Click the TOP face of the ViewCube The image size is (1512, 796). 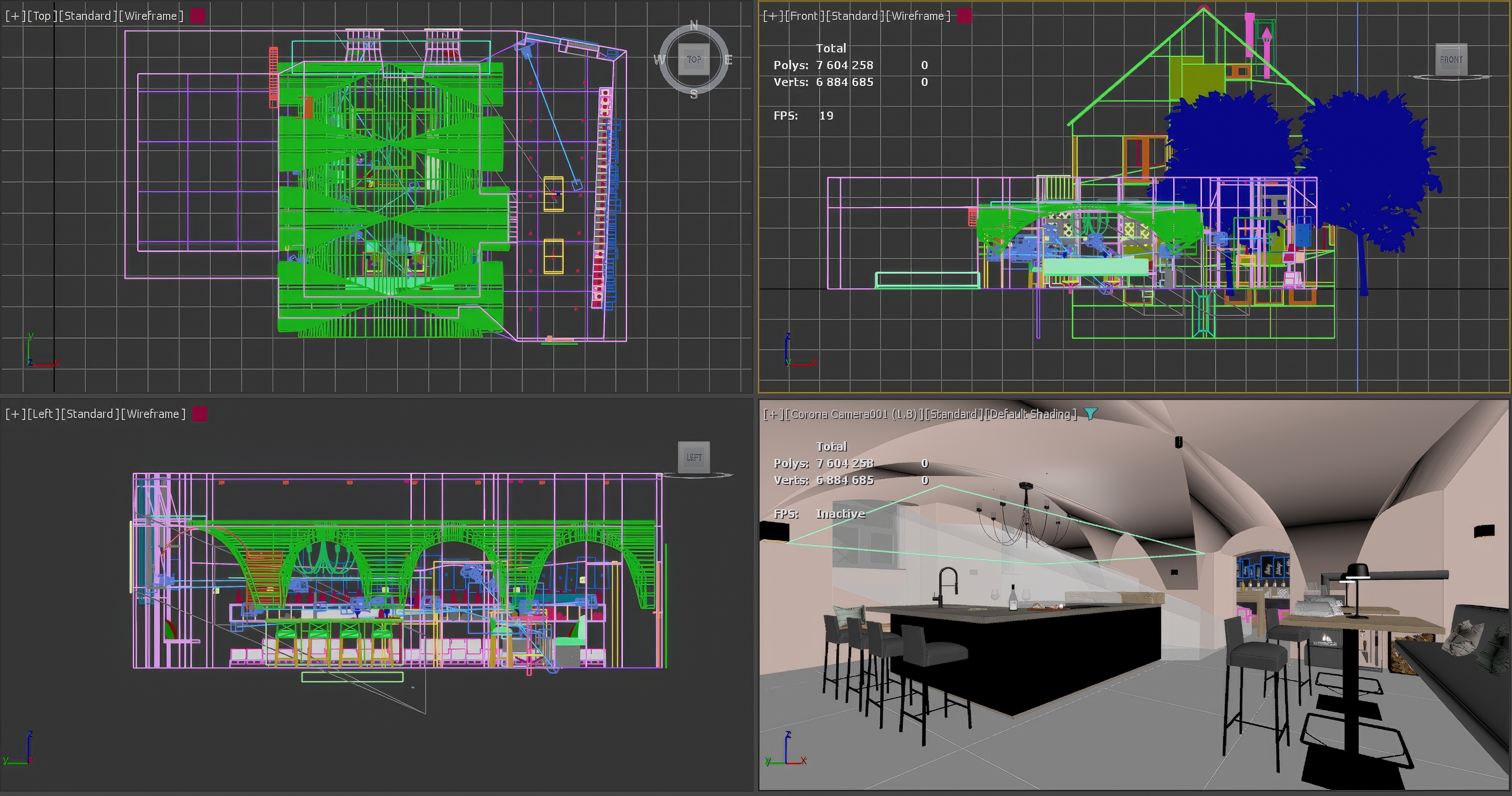[694, 59]
